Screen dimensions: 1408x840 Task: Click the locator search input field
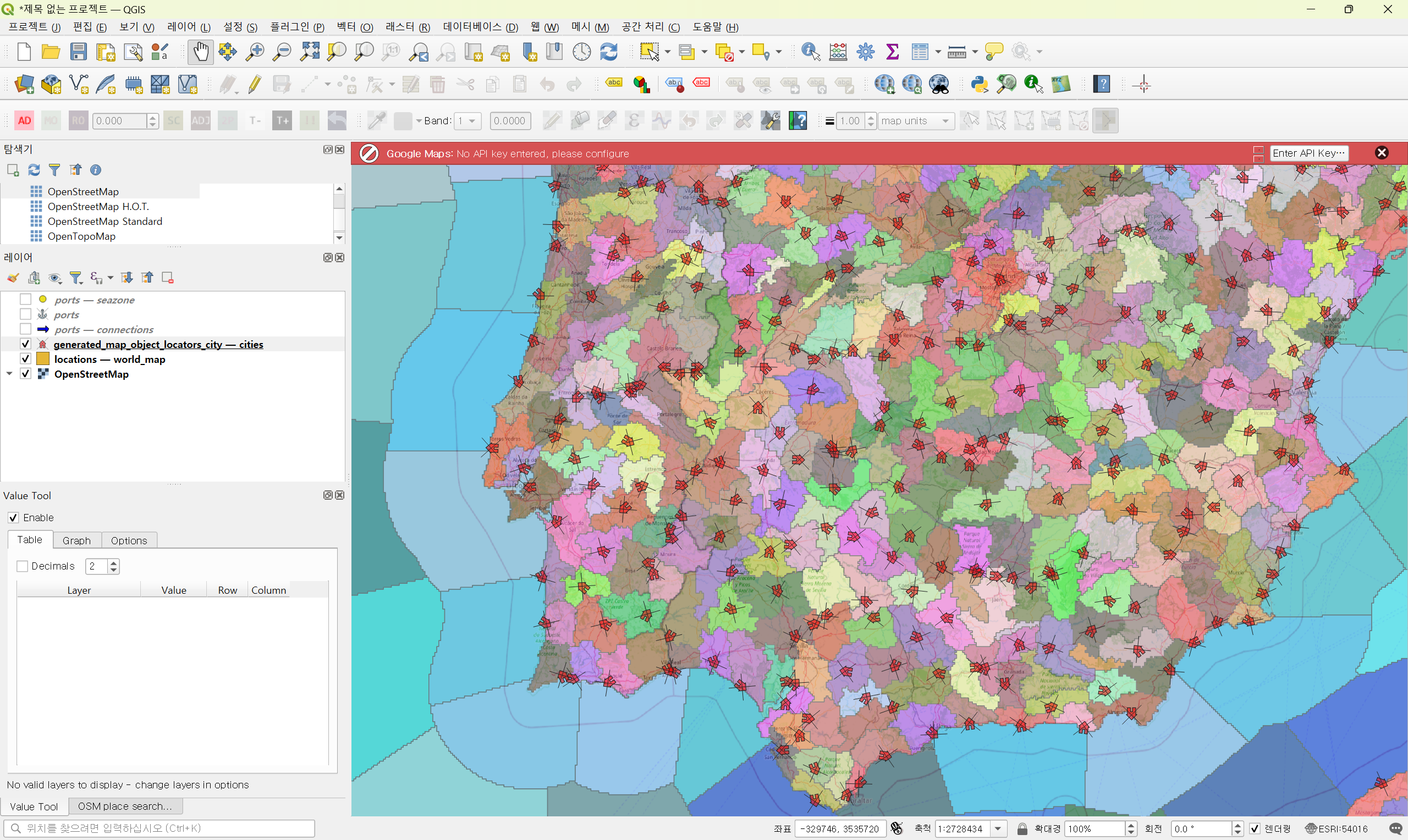(159, 828)
